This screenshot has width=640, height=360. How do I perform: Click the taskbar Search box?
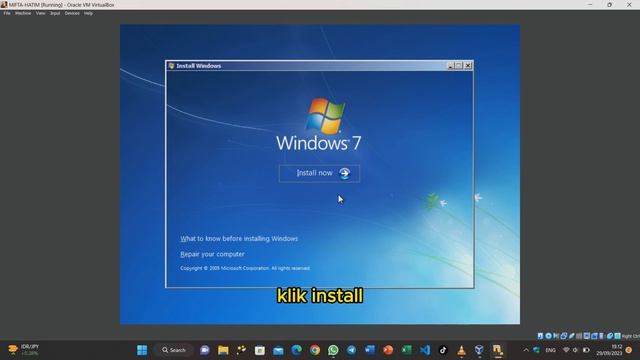tap(174, 350)
